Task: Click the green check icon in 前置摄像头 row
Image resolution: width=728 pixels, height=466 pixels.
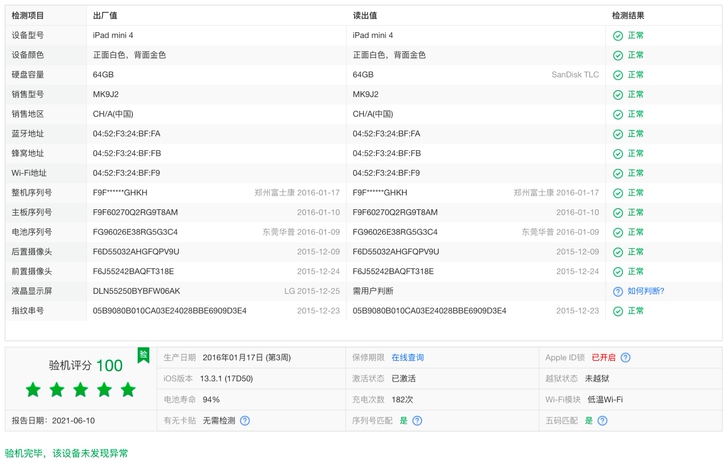Action: (618, 272)
